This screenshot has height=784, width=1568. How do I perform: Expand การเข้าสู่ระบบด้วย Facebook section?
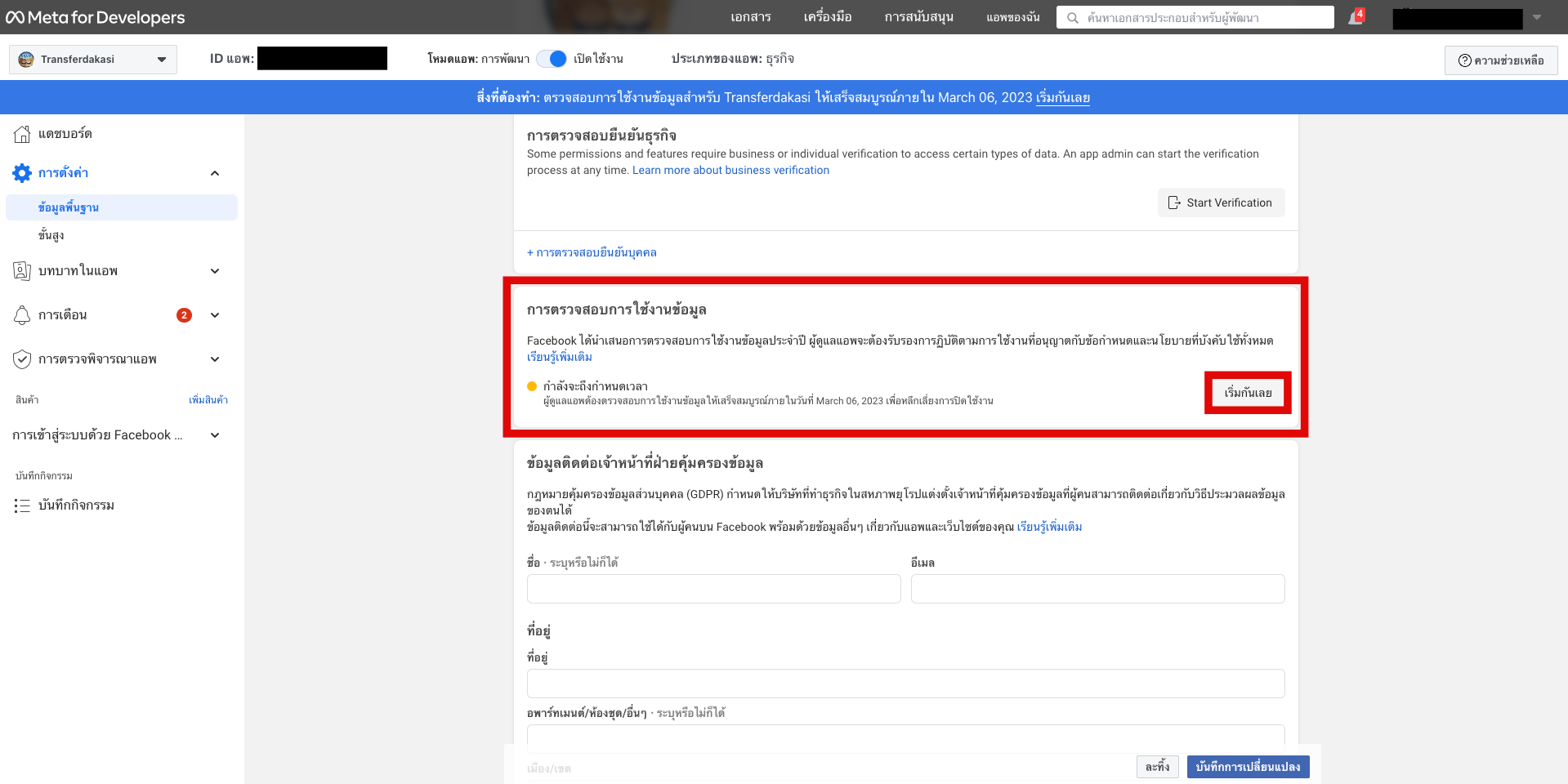[215, 434]
